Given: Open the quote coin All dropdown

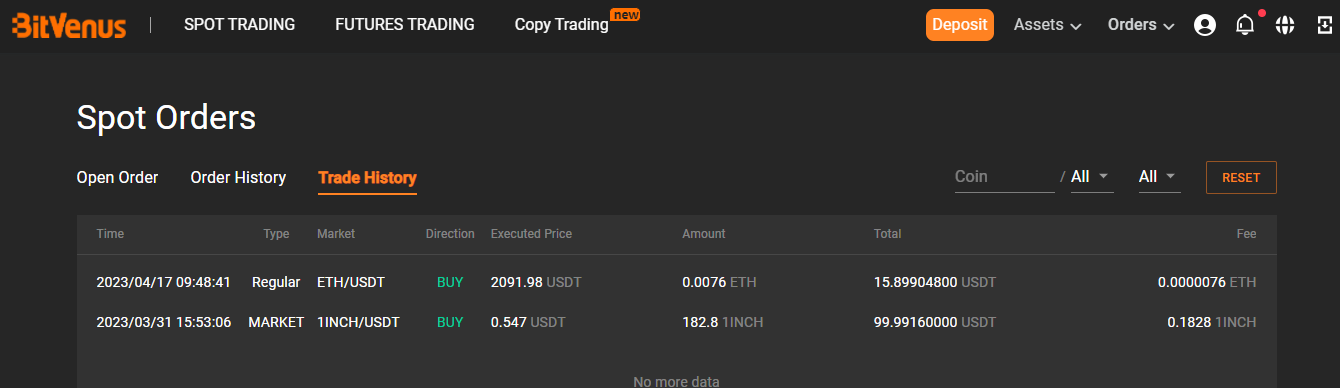Looking at the screenshot, I should (x=1092, y=177).
